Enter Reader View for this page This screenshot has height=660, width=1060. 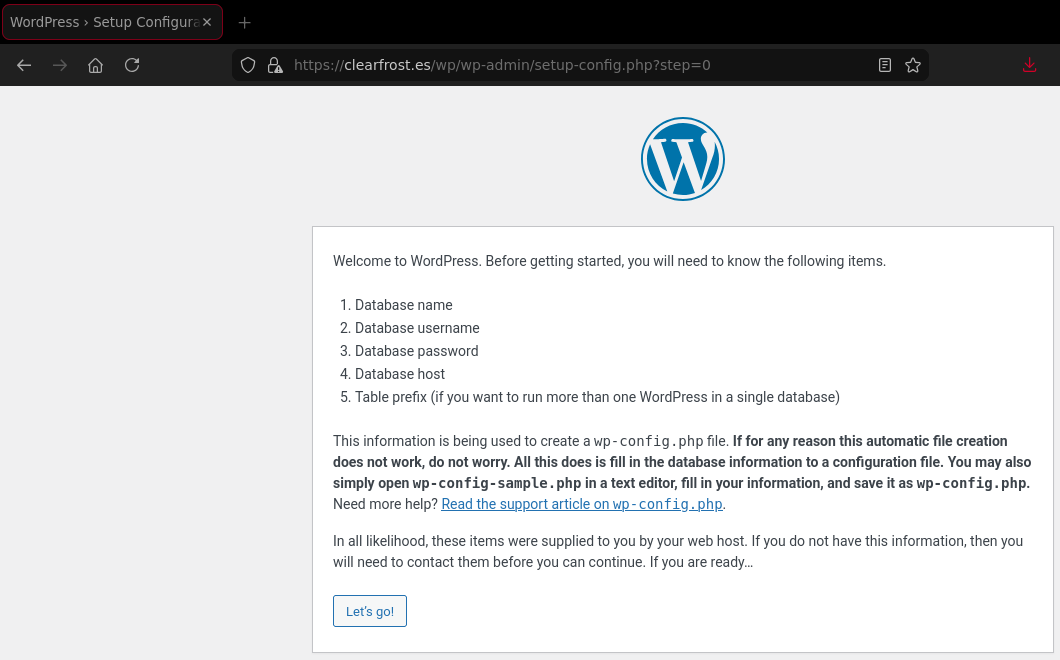[884, 65]
